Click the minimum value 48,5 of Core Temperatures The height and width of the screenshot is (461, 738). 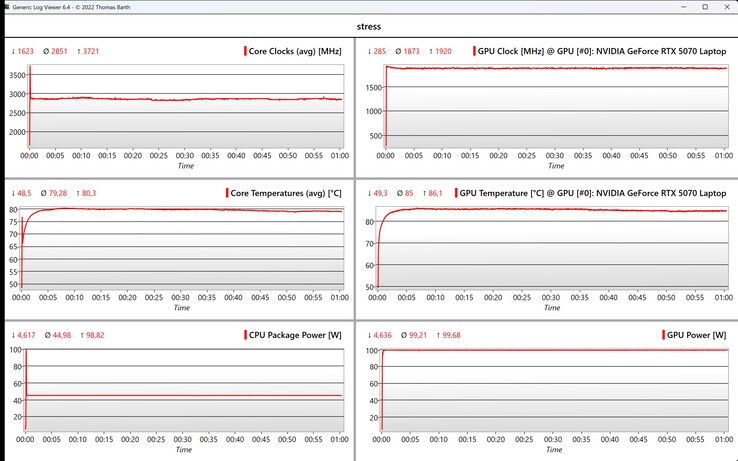click(20, 193)
